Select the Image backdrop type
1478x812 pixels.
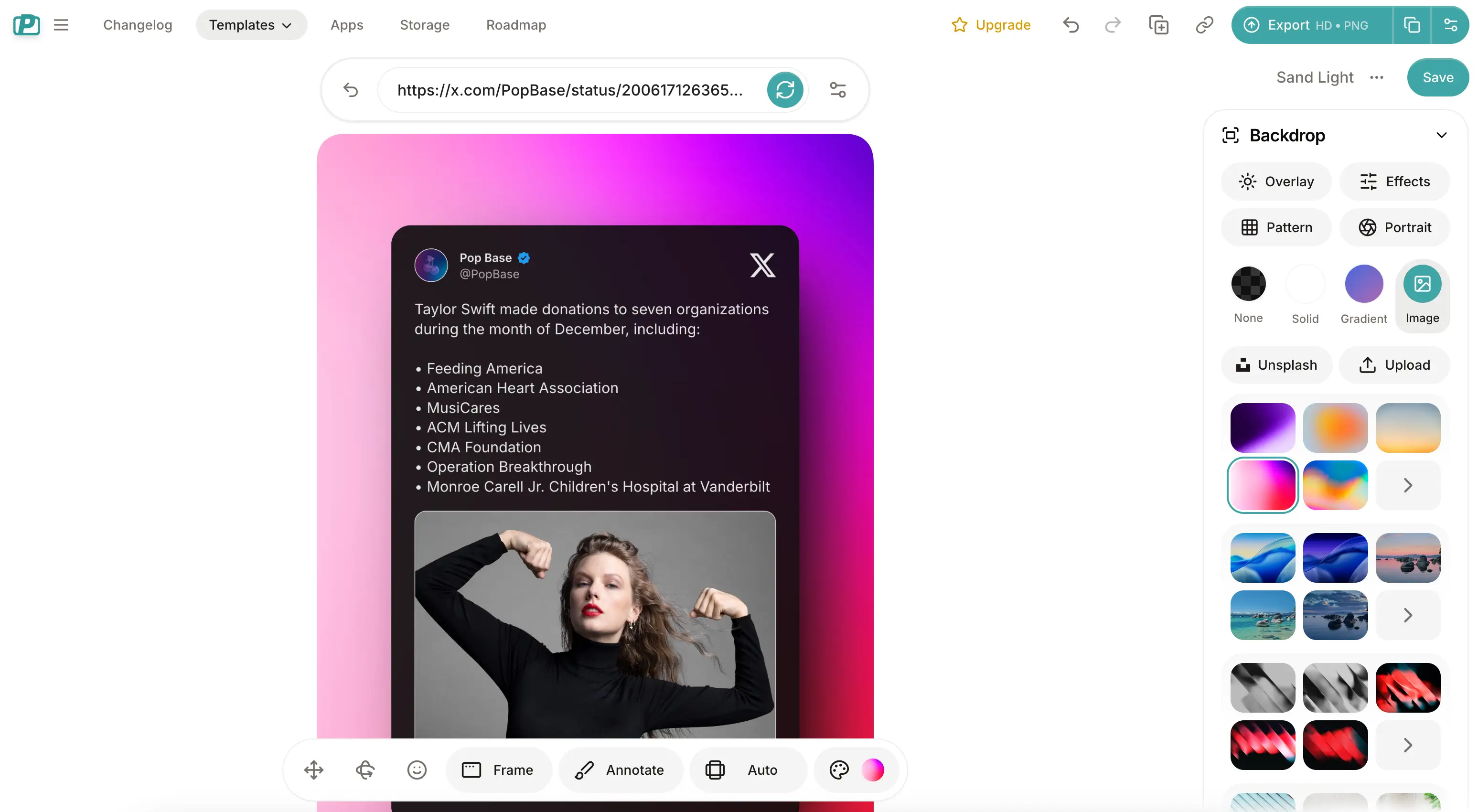1422,284
